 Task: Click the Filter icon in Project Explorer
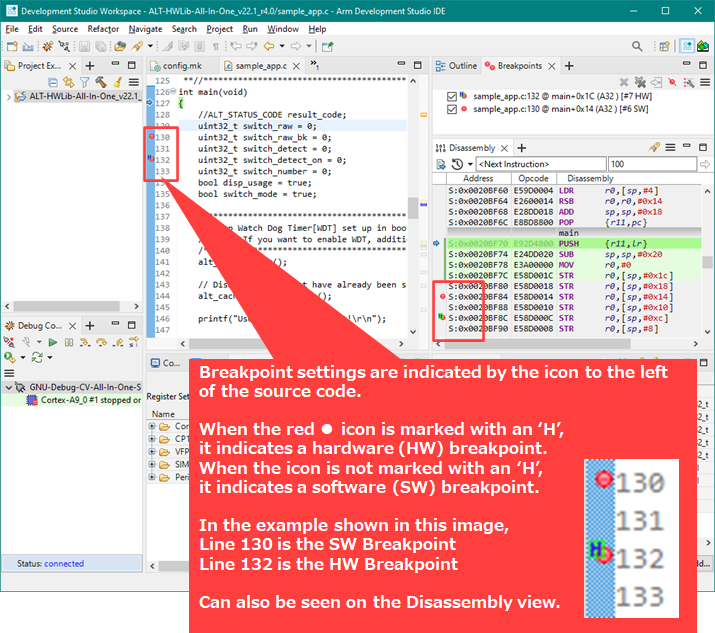(86, 82)
